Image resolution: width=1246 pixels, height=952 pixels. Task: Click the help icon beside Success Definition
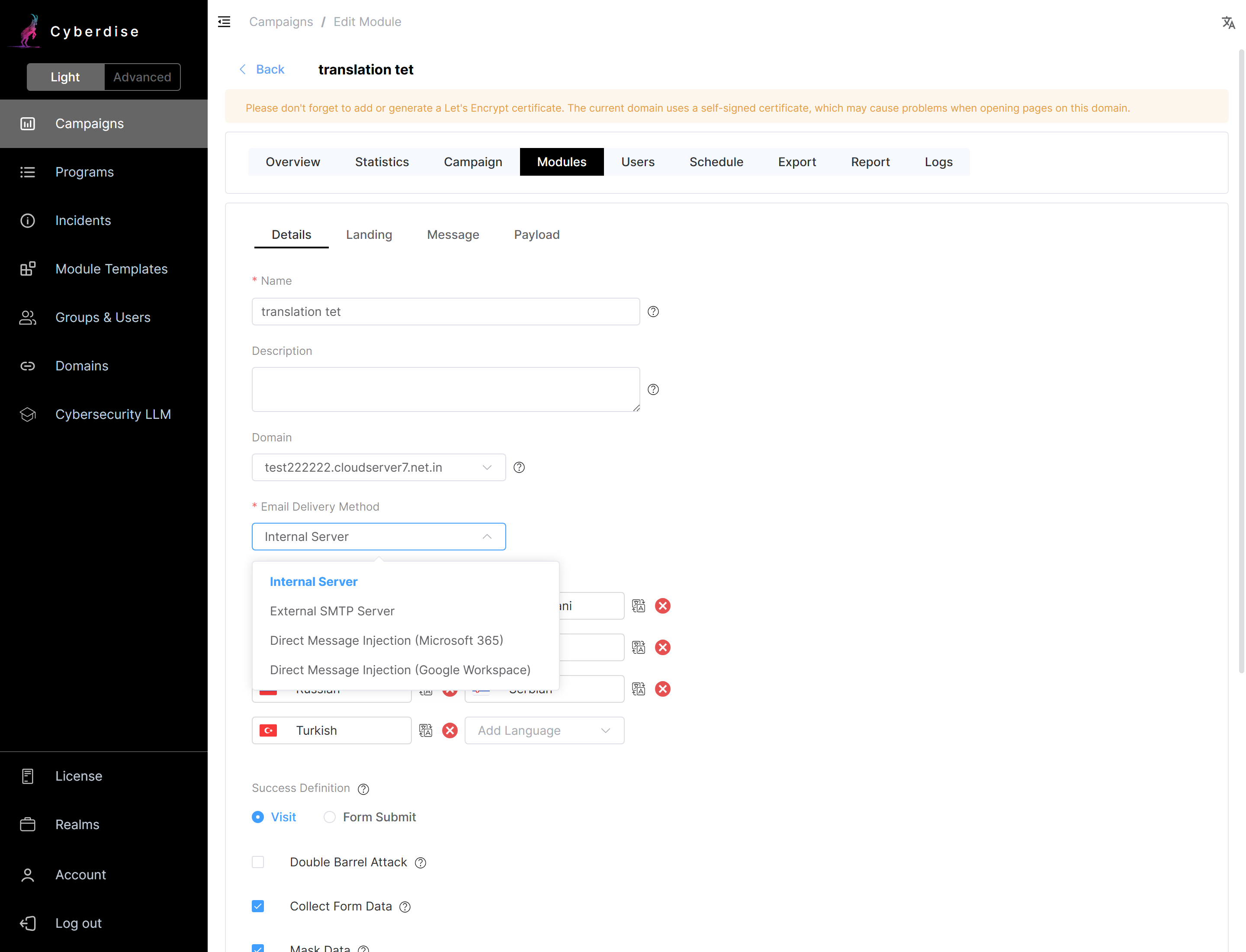click(363, 789)
